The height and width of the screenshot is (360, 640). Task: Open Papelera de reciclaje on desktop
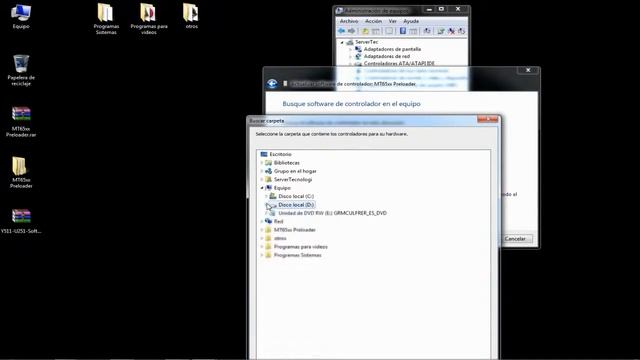click(x=21, y=70)
